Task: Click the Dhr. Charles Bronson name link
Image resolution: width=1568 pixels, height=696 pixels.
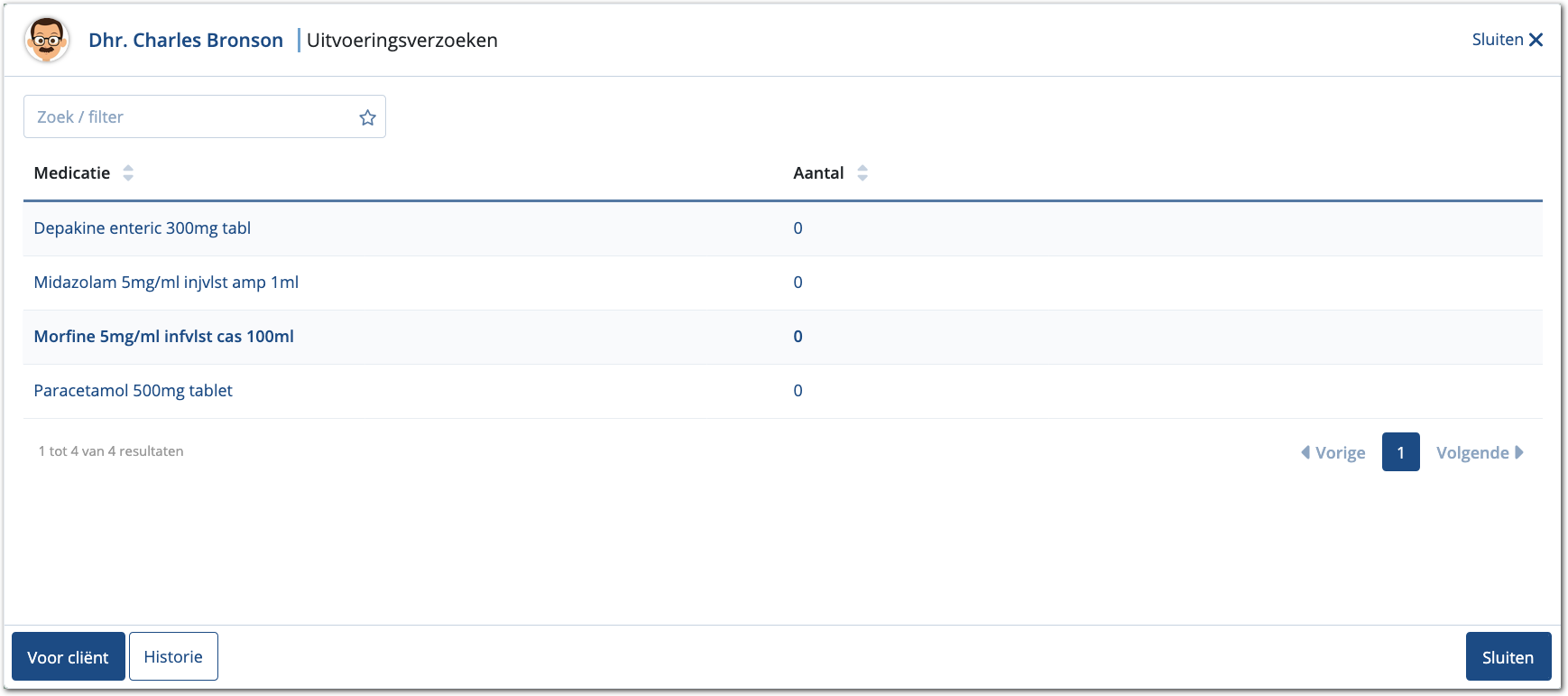Action: [x=186, y=41]
